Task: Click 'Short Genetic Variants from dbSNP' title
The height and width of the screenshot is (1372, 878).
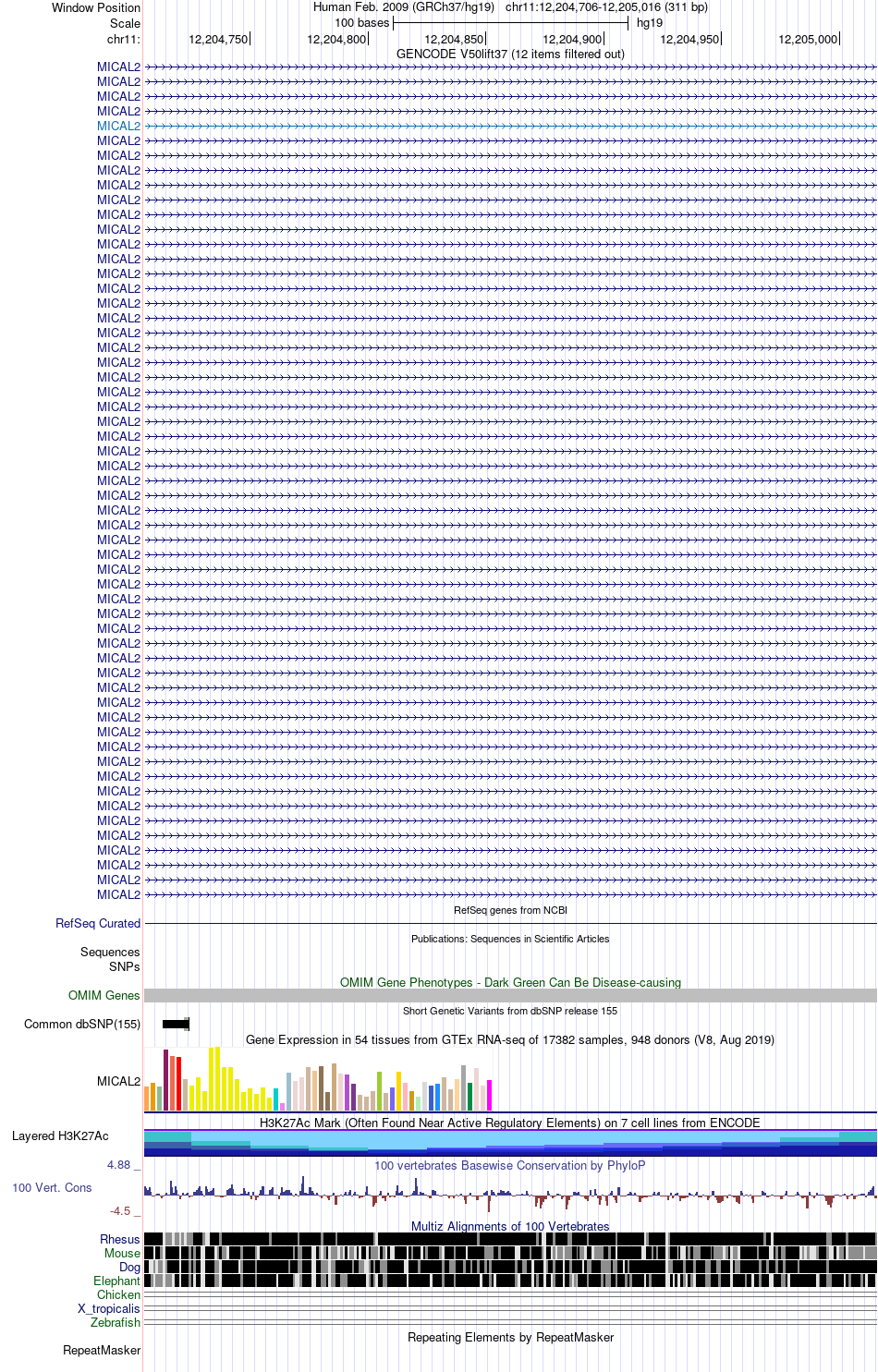Action: 510,1011
